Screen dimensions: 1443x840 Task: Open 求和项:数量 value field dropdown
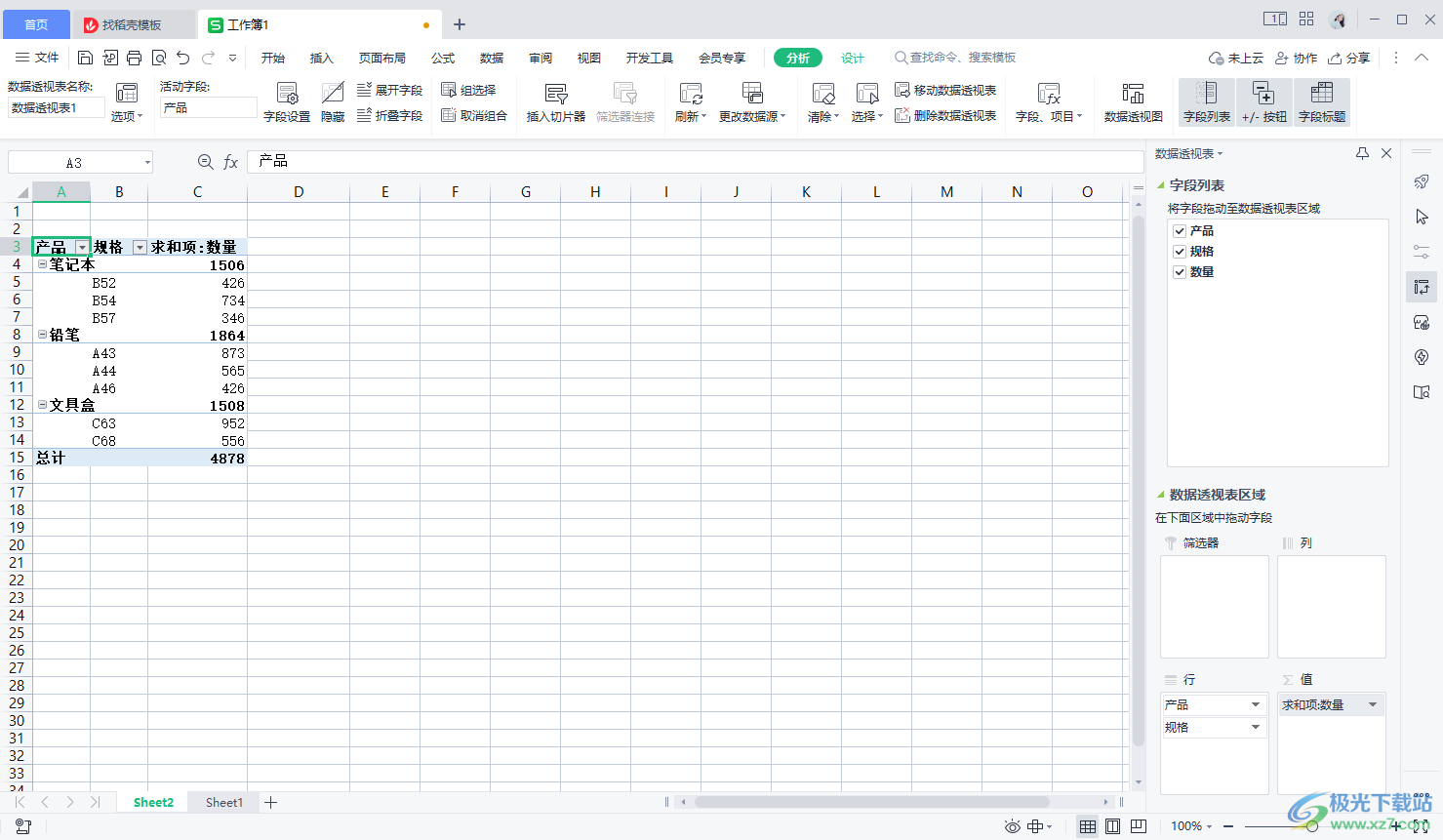[x=1373, y=704]
